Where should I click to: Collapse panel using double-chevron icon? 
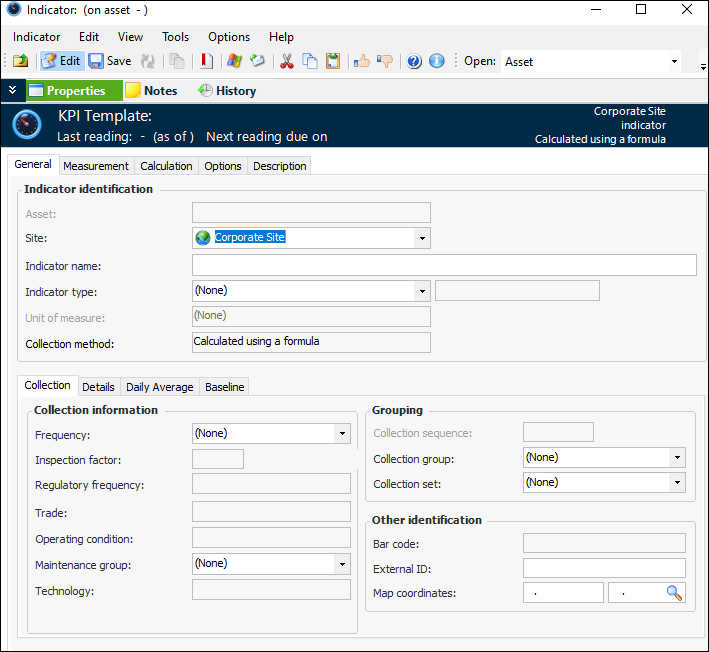pyautogui.click(x=12, y=90)
